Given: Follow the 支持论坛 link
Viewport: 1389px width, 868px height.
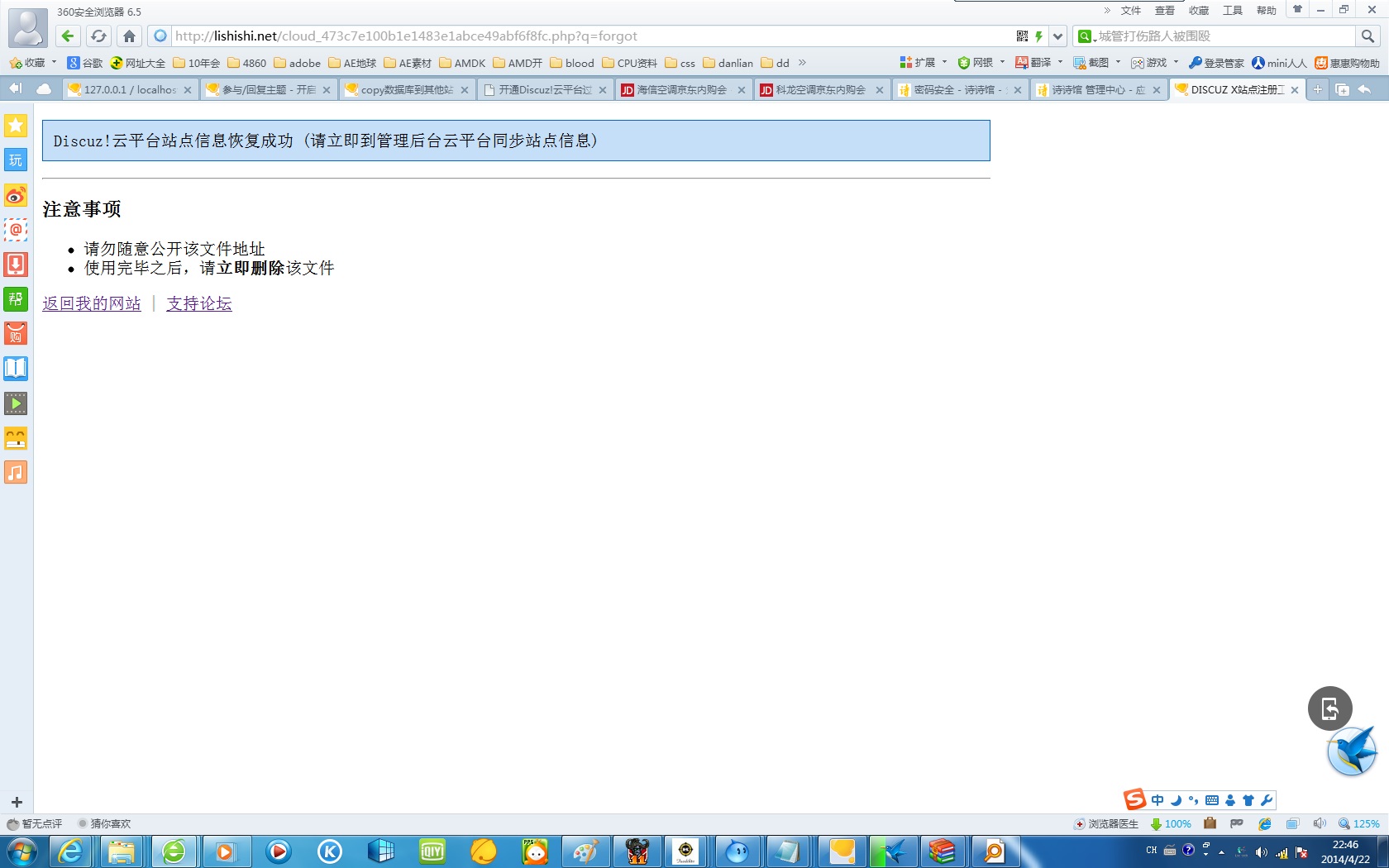Looking at the screenshot, I should [x=199, y=303].
